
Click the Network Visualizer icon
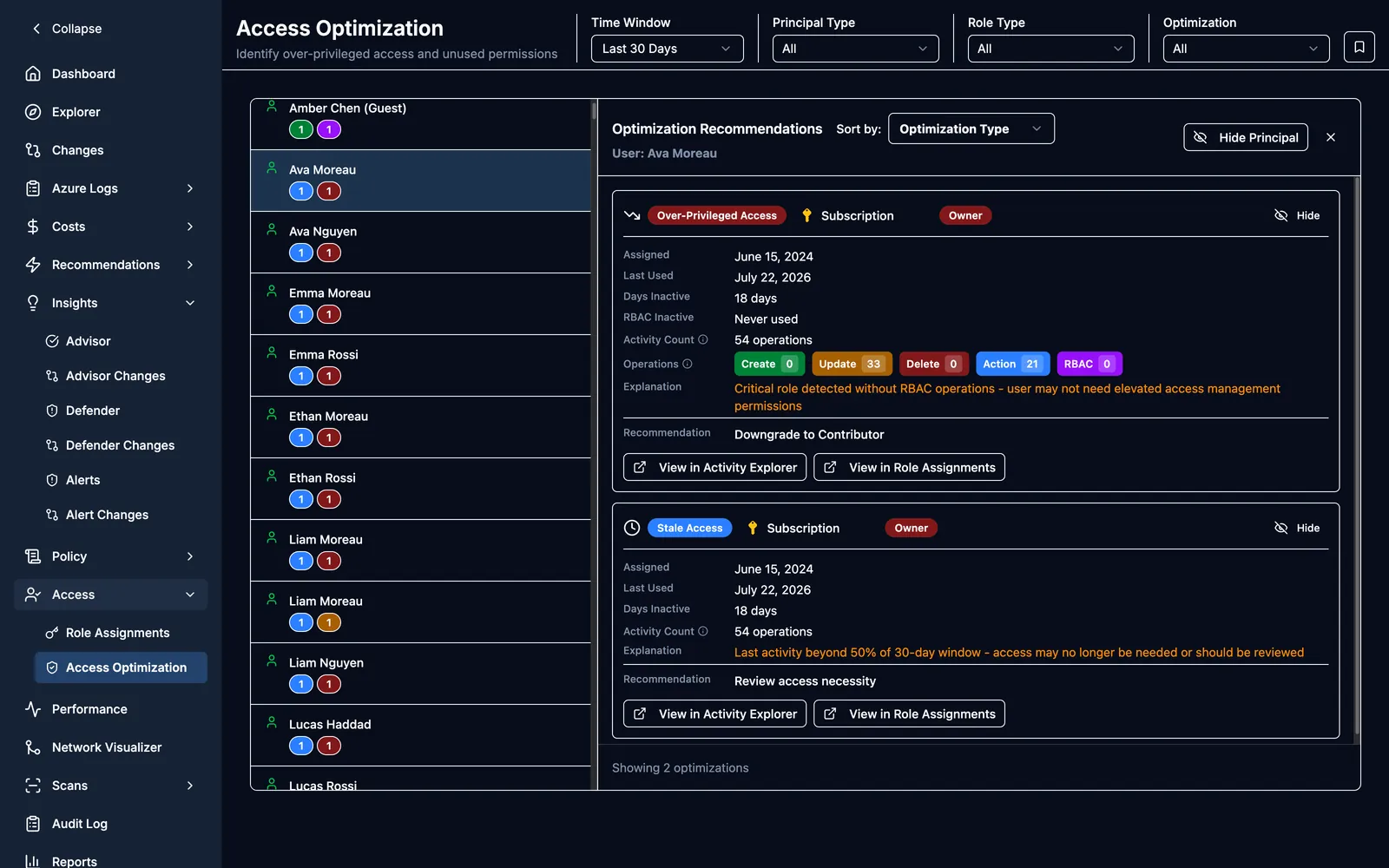point(33,747)
